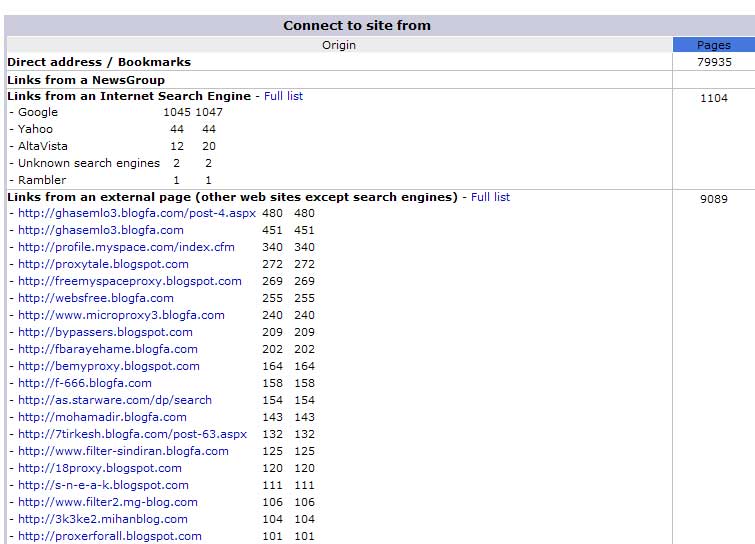Follow the bypassers.blogspot.com link
This screenshot has width=755, height=544.
105,332
